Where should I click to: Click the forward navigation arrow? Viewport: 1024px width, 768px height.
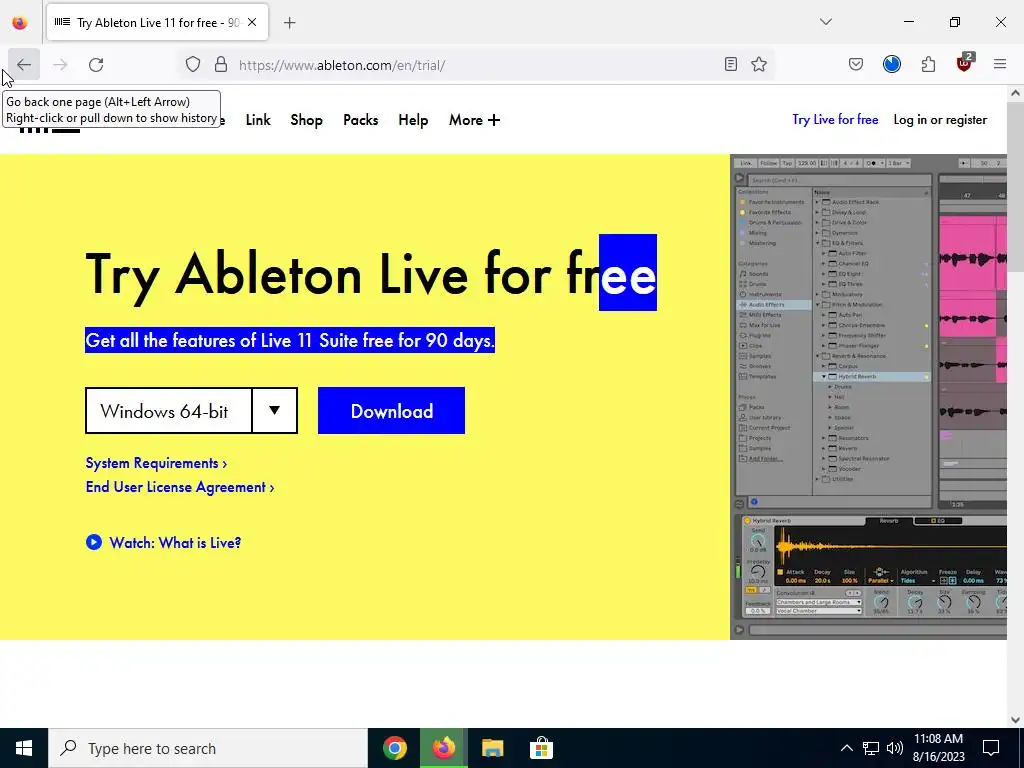pyautogui.click(x=60, y=65)
